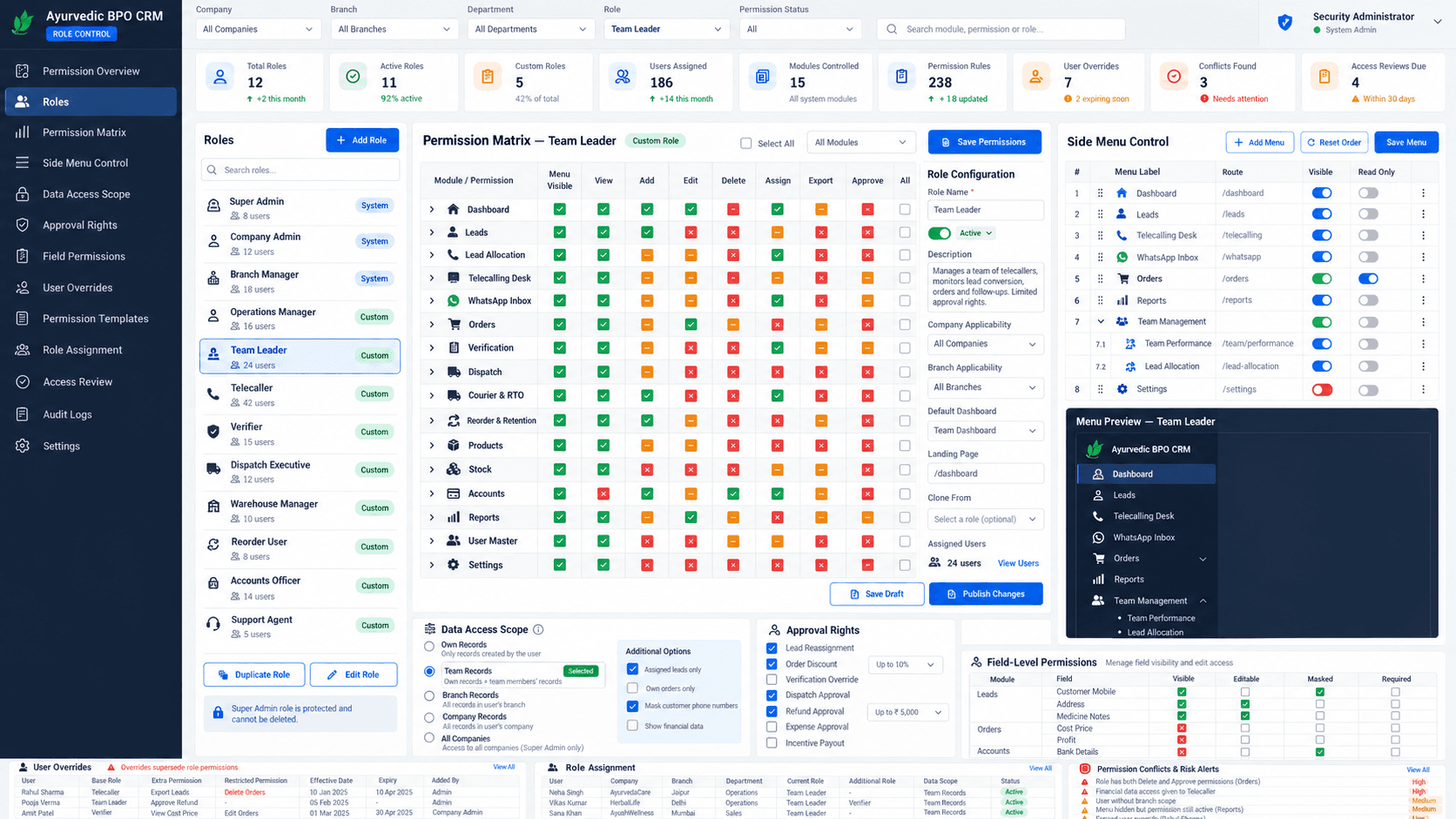Click the Dispatch Executive truck icon in roles
This screenshot has height=819, width=1456.
tap(213, 468)
